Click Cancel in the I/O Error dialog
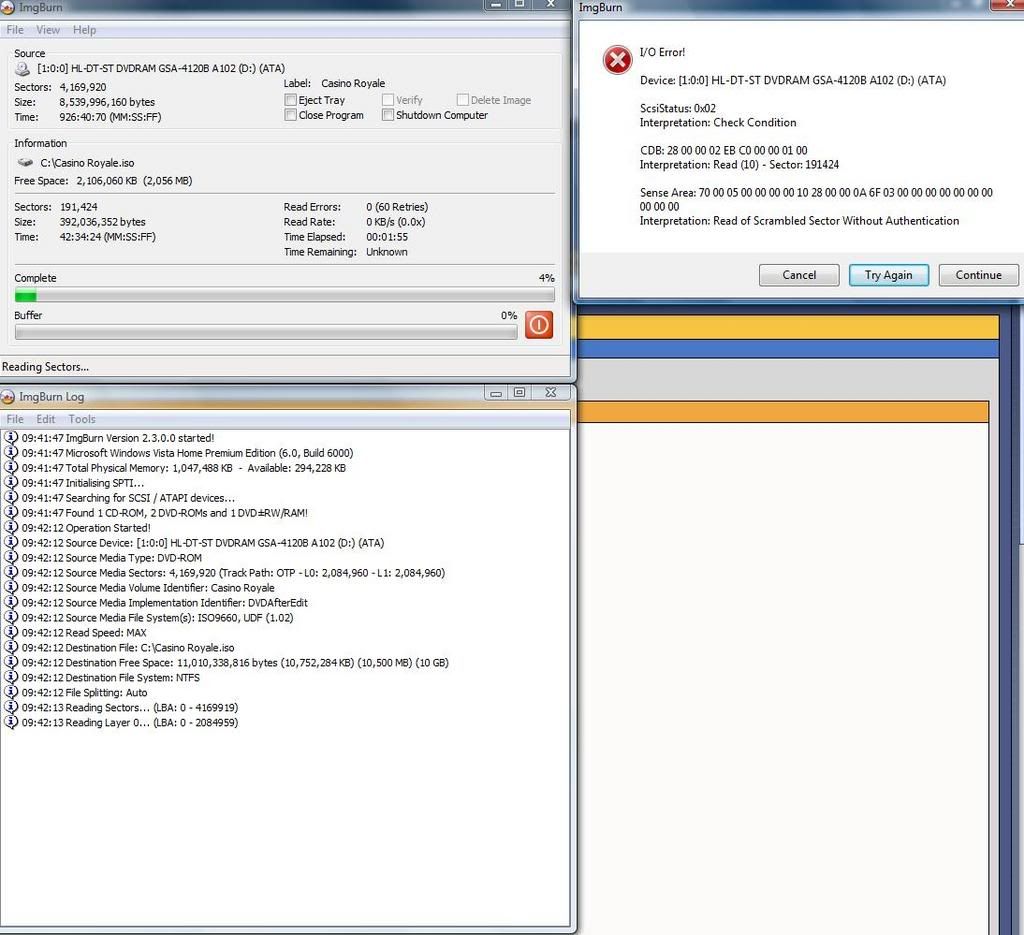Image resolution: width=1024 pixels, height=935 pixels. (799, 275)
